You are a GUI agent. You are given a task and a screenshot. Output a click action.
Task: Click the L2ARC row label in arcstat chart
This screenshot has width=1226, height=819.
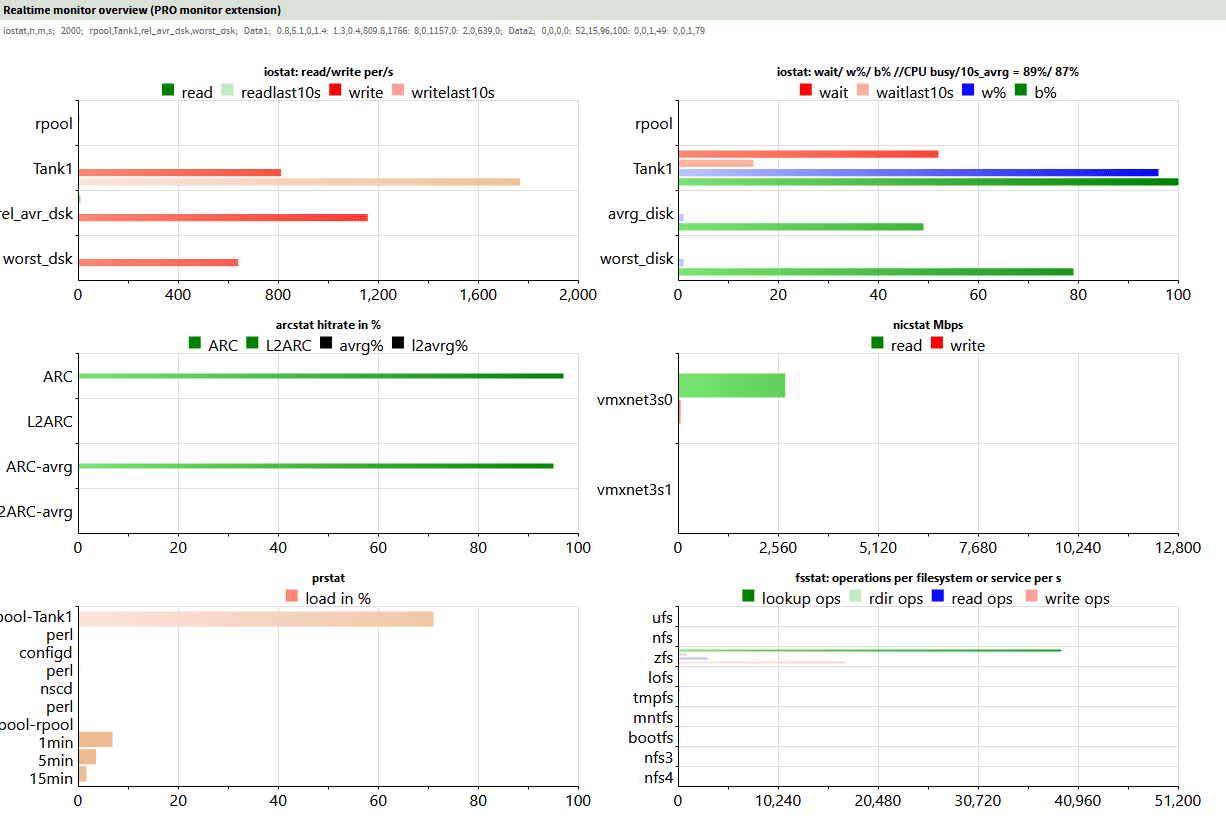pos(50,421)
